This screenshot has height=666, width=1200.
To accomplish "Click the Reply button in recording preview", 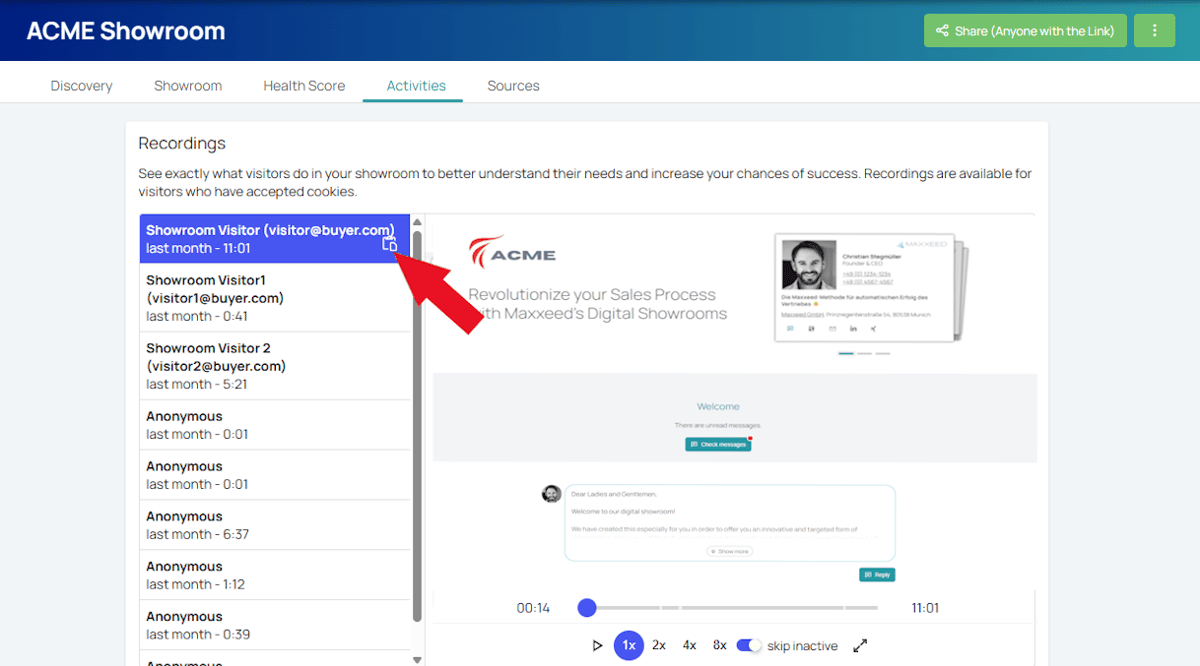I will 877,575.
